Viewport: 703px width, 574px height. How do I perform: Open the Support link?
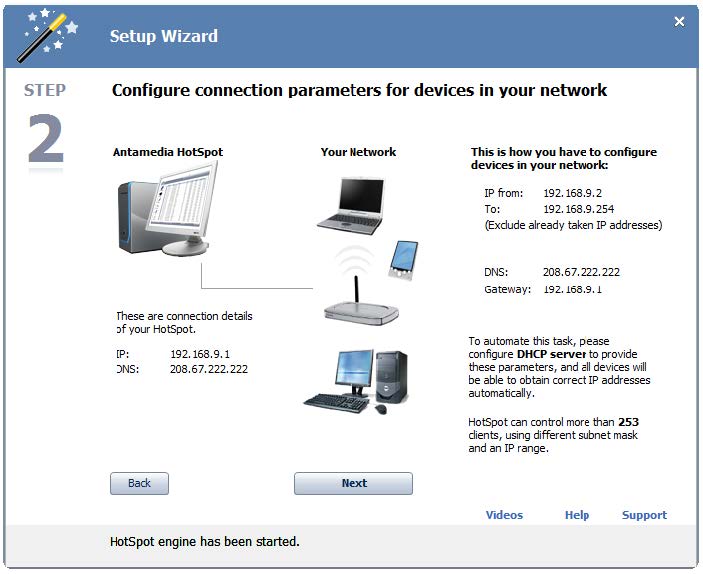(x=644, y=515)
